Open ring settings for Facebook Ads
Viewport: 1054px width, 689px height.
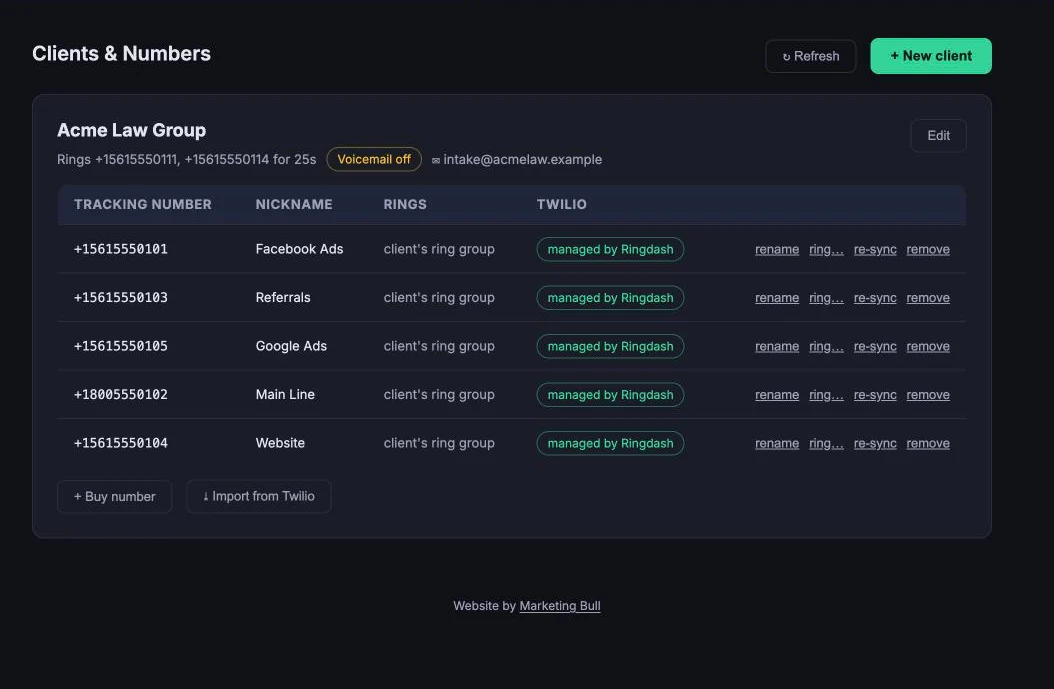click(x=826, y=249)
